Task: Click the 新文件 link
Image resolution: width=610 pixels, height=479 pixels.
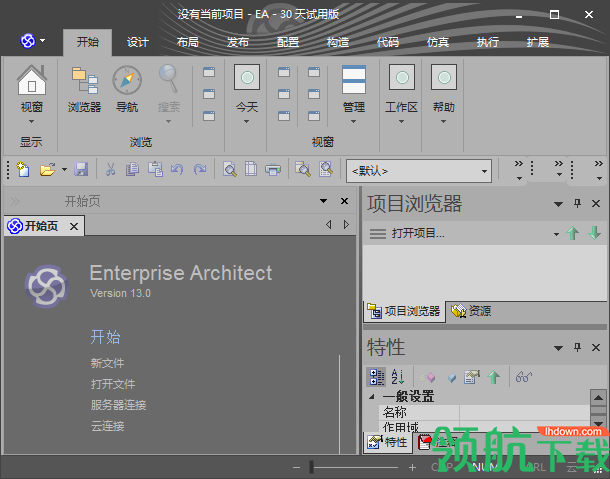Action: [107, 363]
